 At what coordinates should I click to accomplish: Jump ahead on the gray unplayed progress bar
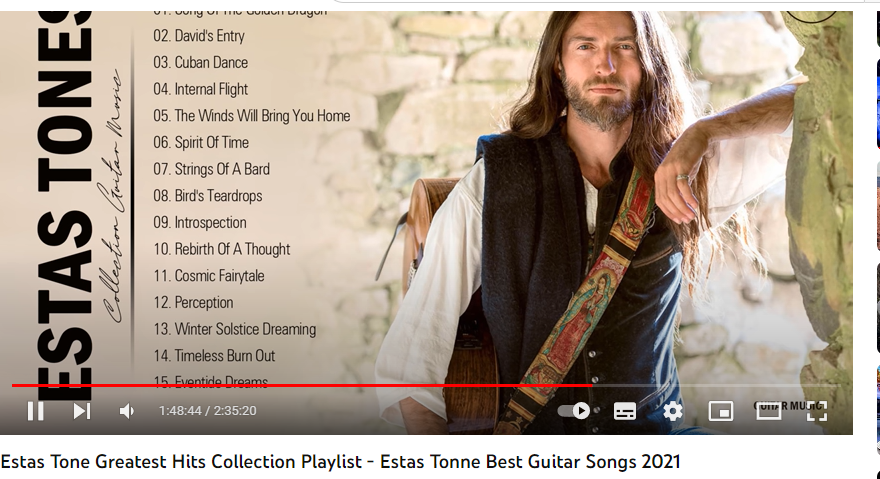716,386
